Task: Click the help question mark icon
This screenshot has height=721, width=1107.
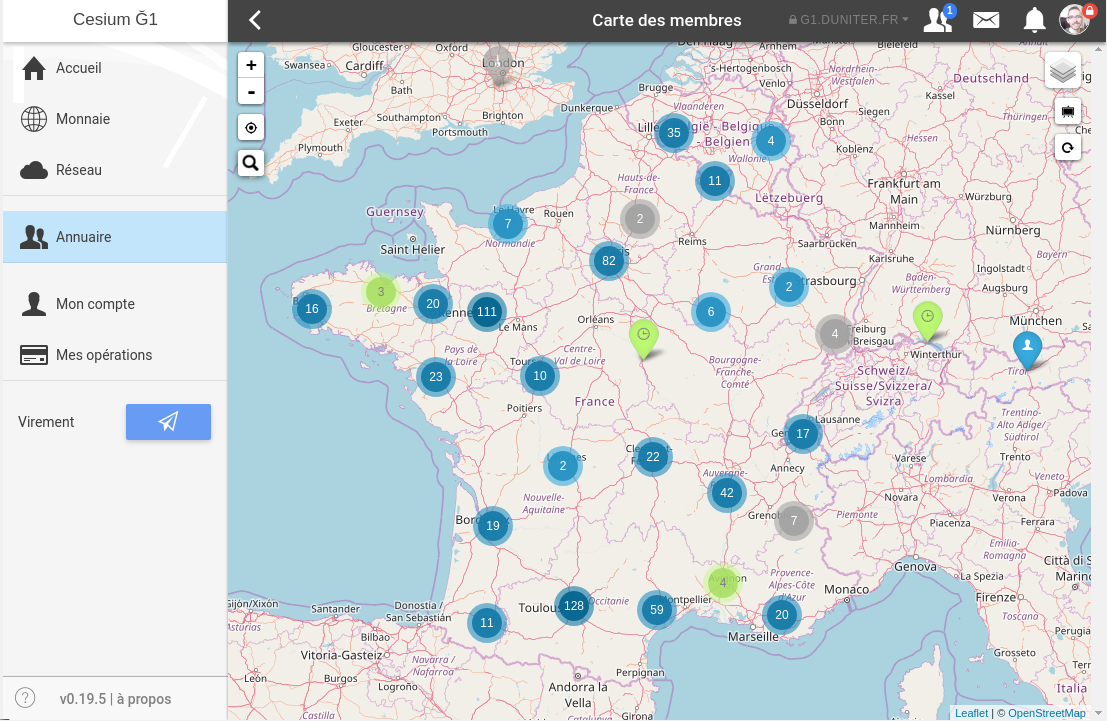Action: (x=26, y=698)
